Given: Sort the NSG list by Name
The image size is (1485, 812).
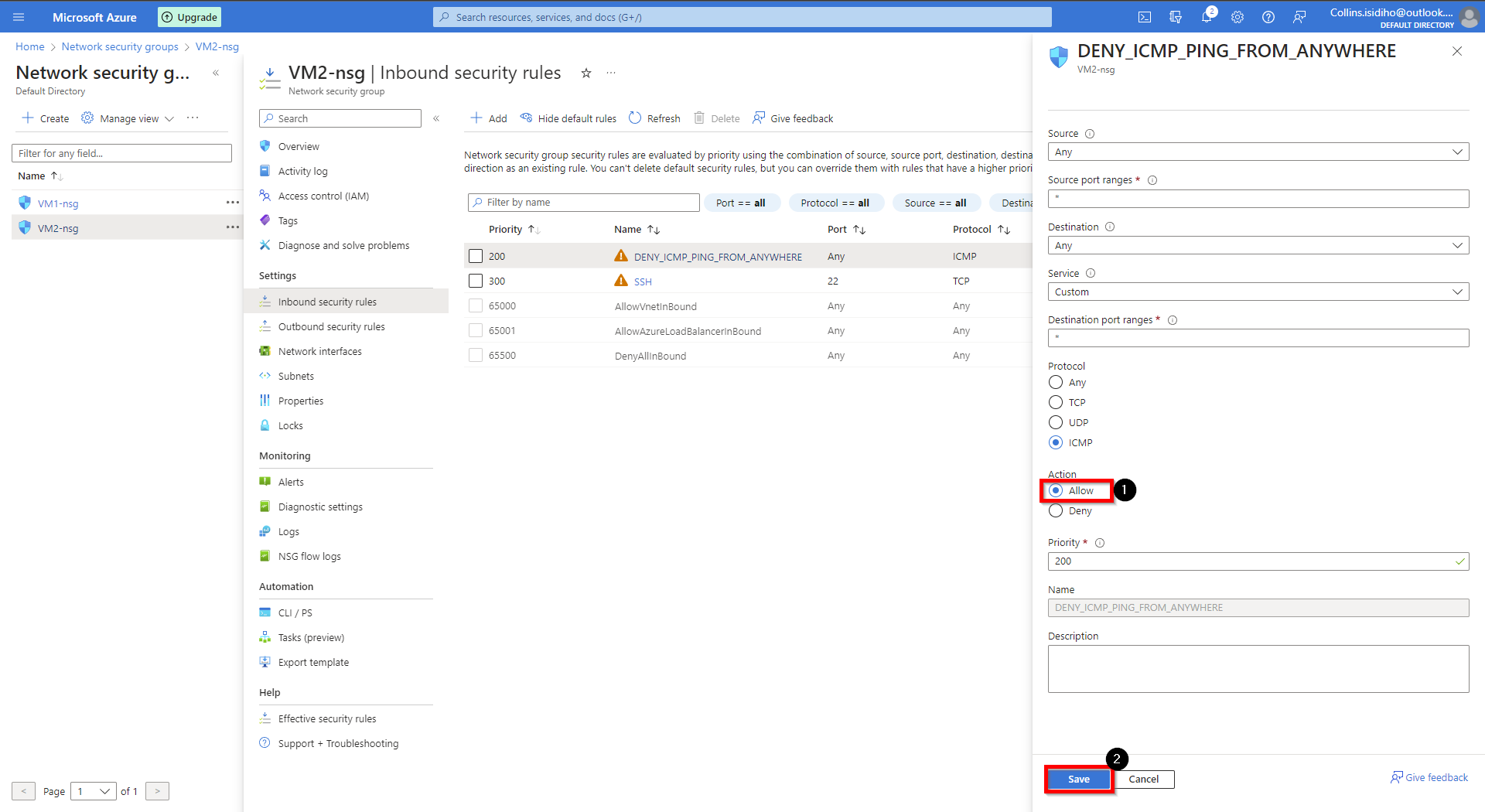Looking at the screenshot, I should pyautogui.click(x=40, y=176).
